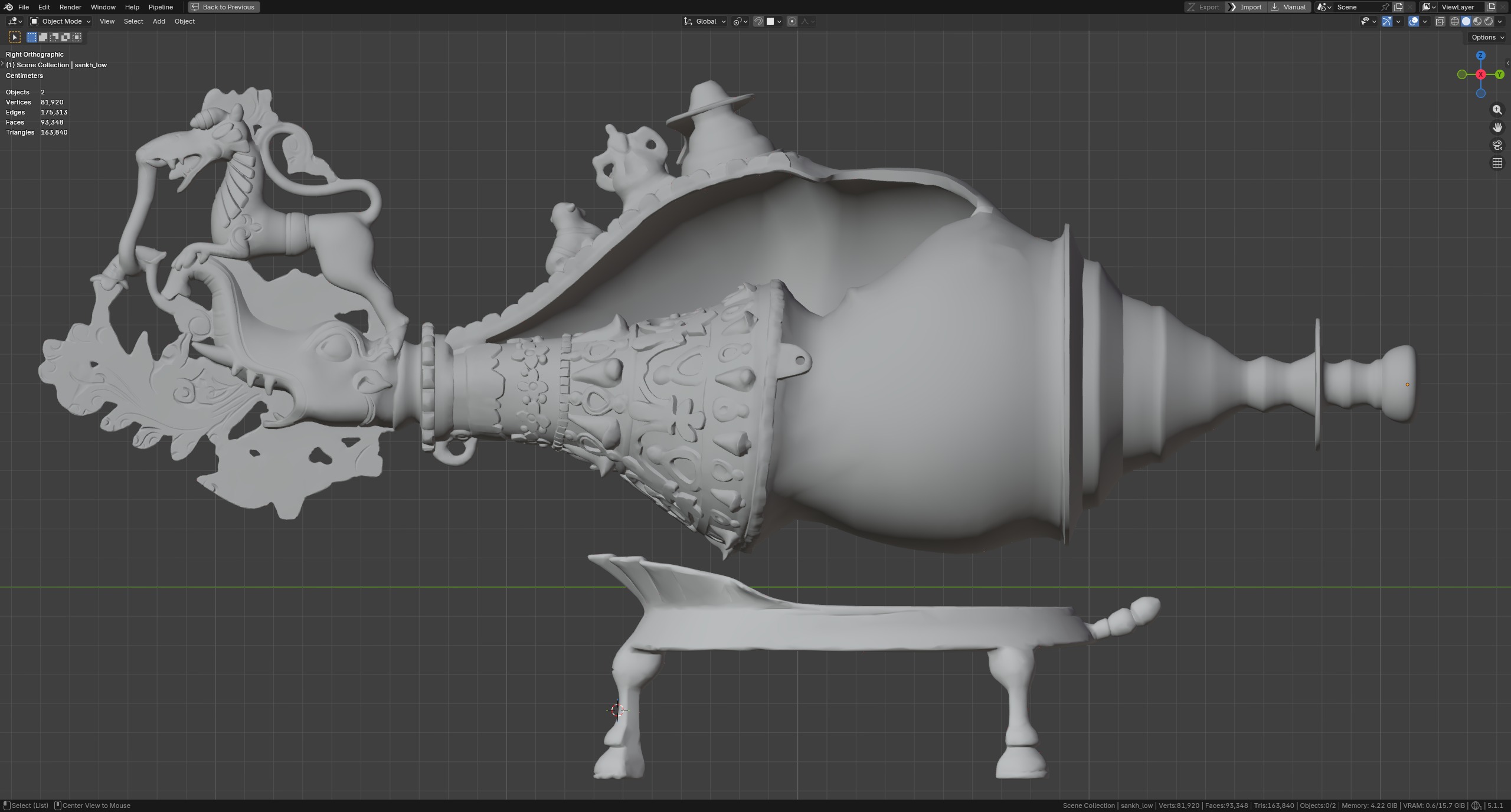1511x812 pixels.
Task: Open the Pipeline menu
Action: pyautogui.click(x=161, y=7)
